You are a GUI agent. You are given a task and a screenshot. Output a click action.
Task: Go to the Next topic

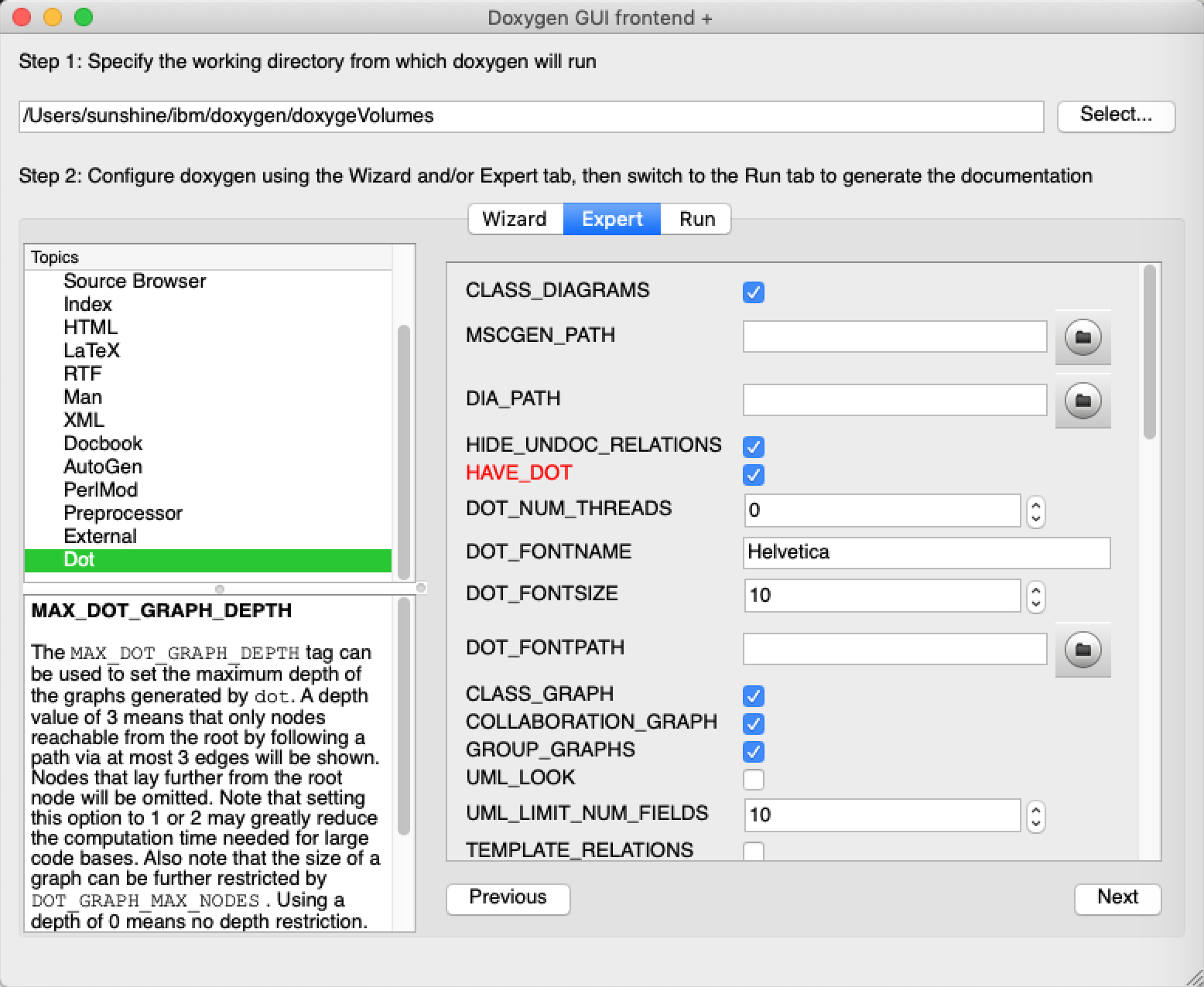tap(1117, 898)
